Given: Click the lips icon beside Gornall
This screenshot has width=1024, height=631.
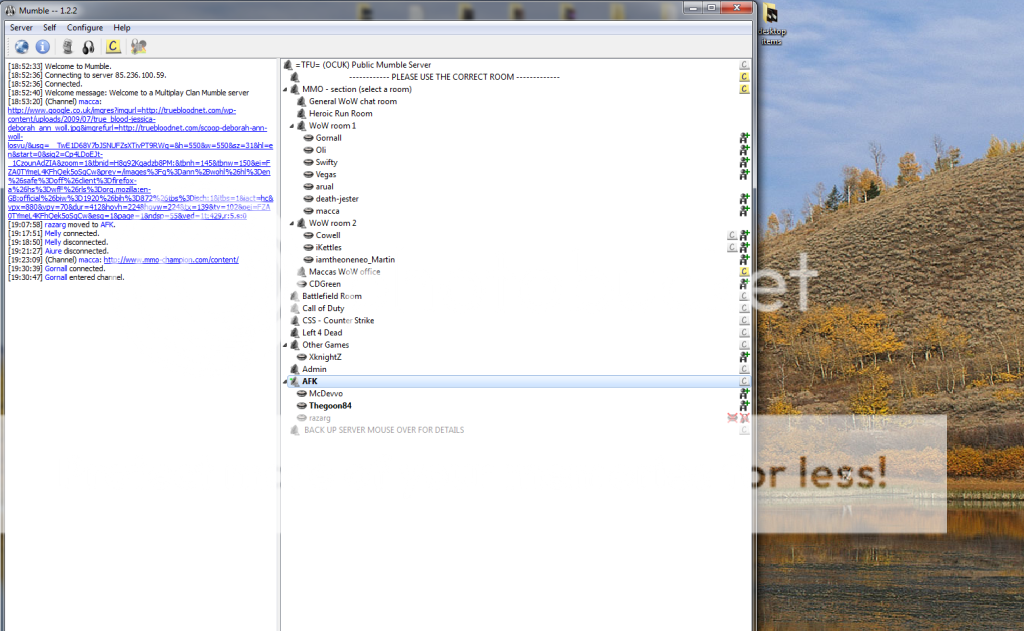Looking at the screenshot, I should [308, 138].
